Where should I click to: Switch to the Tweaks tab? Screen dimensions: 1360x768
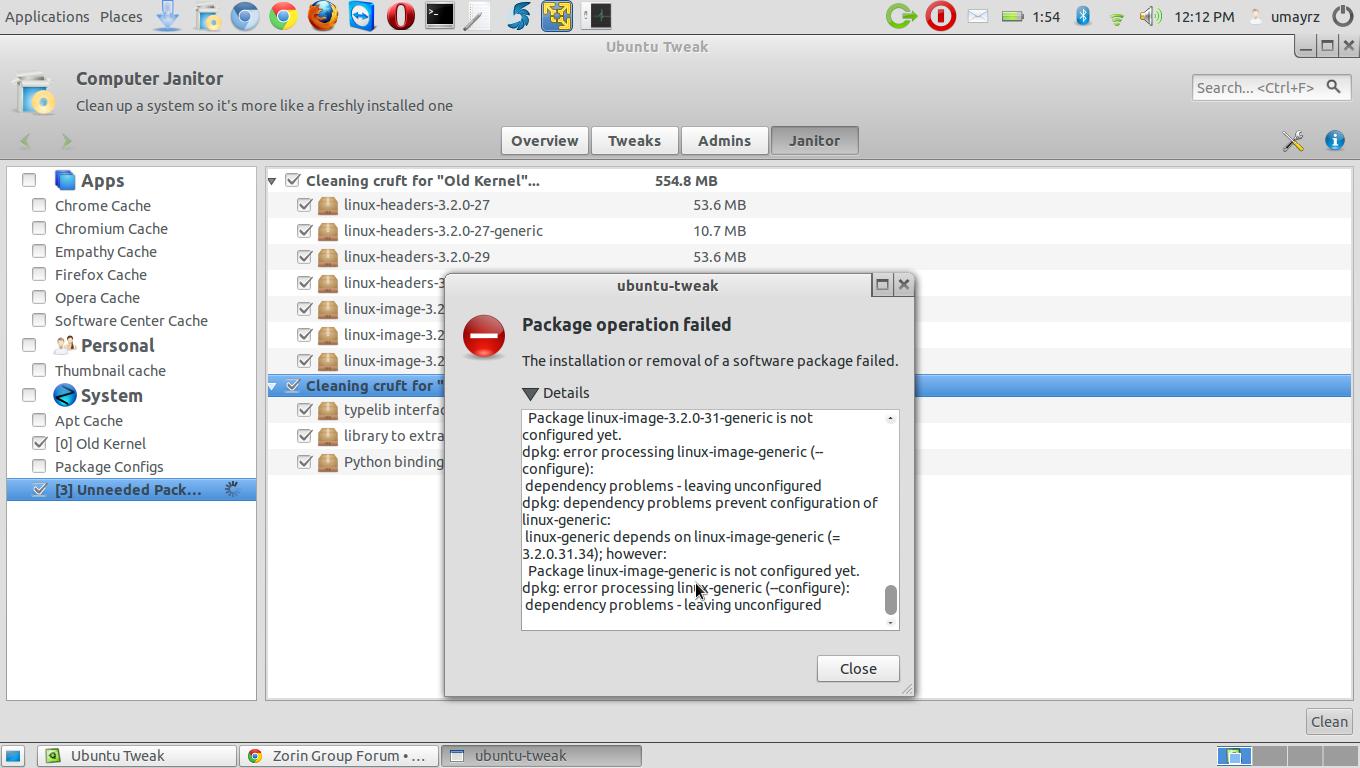(x=634, y=141)
